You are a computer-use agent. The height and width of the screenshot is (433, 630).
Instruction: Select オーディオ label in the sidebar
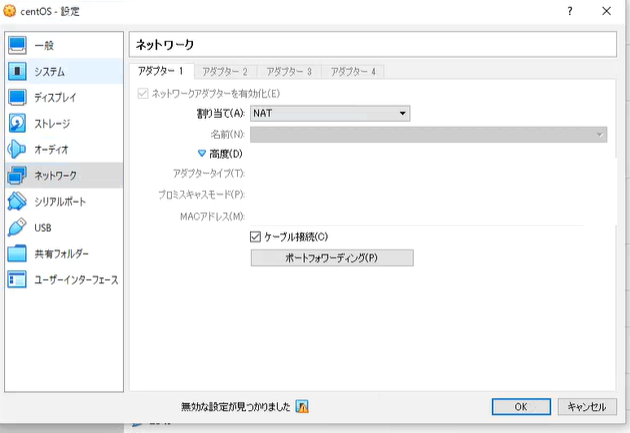coord(51,149)
